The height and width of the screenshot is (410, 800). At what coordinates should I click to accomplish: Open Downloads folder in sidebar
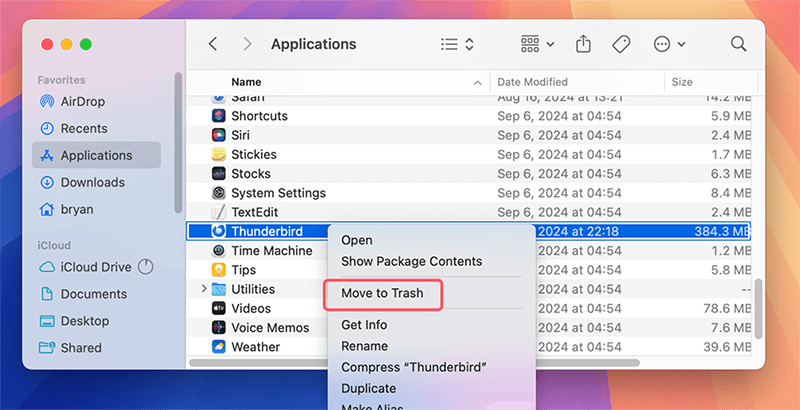coord(92,182)
